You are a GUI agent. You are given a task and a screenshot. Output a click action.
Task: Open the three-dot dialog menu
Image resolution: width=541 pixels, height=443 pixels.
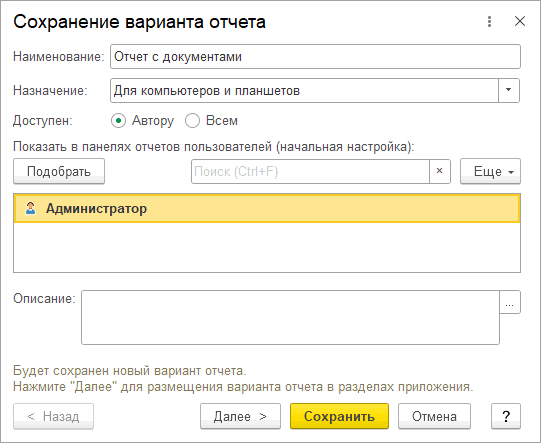click(x=489, y=21)
